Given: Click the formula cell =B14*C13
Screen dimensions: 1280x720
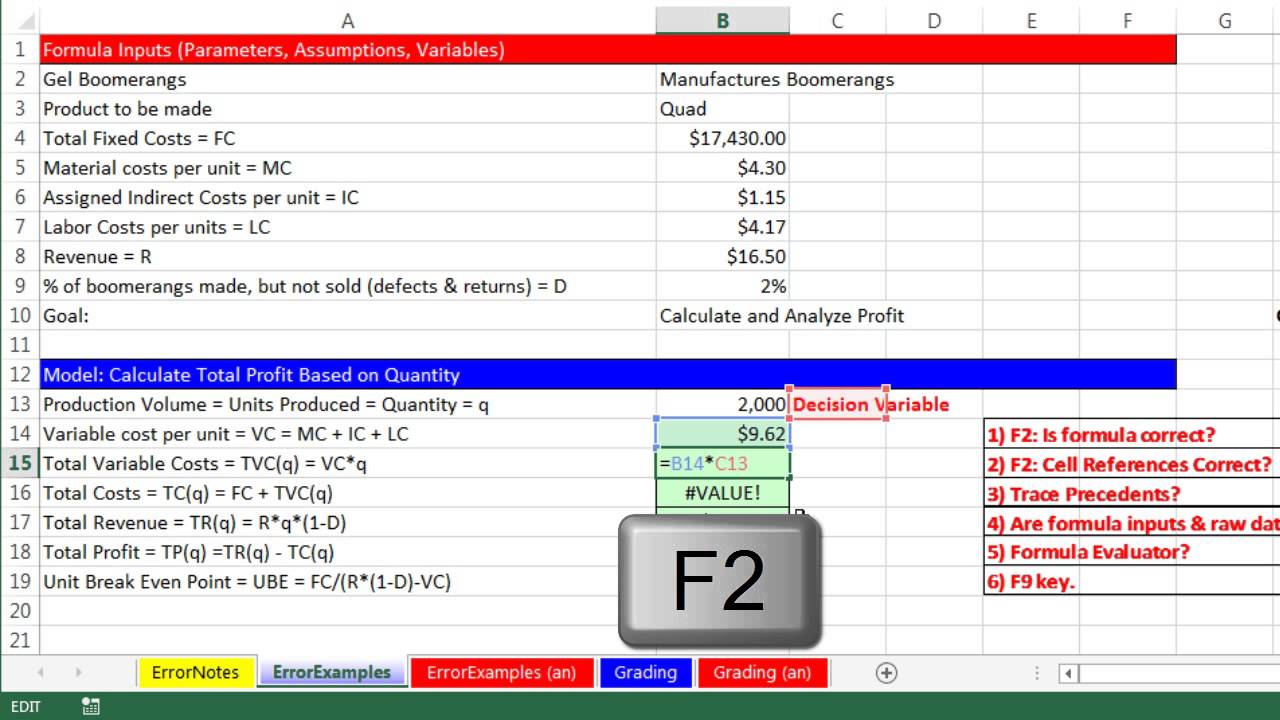Looking at the screenshot, I should (722, 463).
